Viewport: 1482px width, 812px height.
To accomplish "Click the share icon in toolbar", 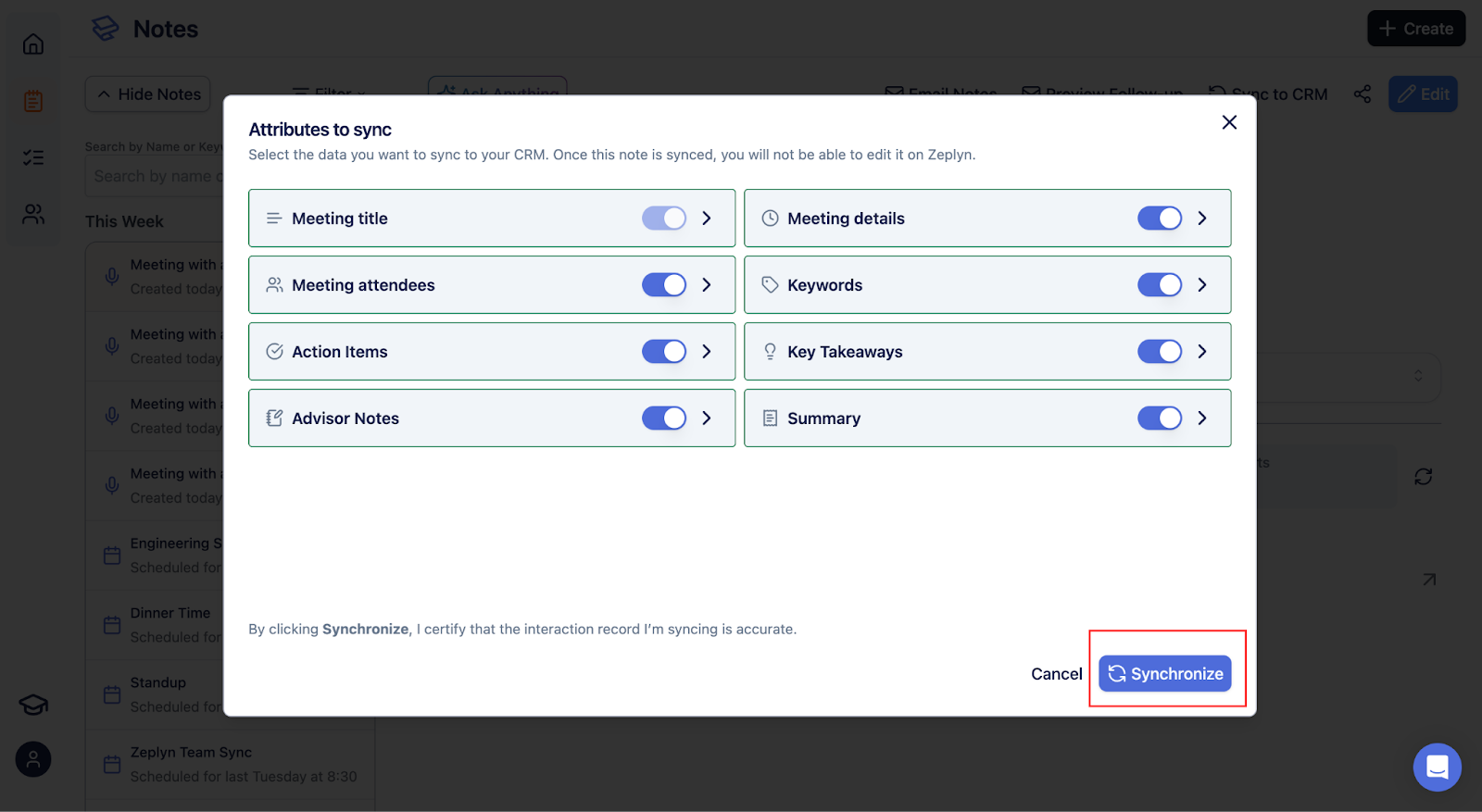I will click(1362, 94).
